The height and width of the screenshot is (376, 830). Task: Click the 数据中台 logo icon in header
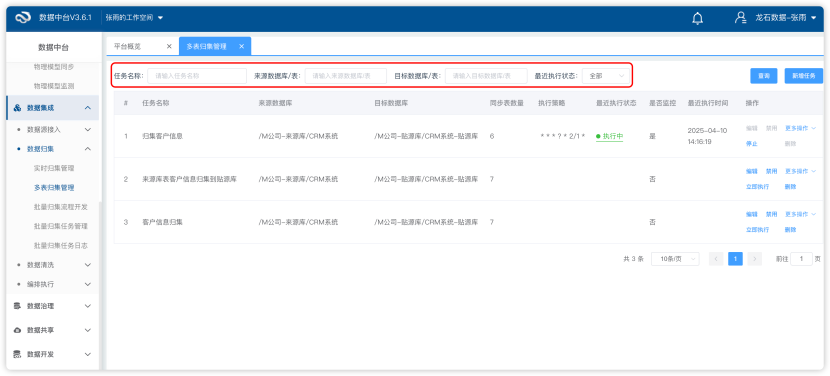point(23,18)
